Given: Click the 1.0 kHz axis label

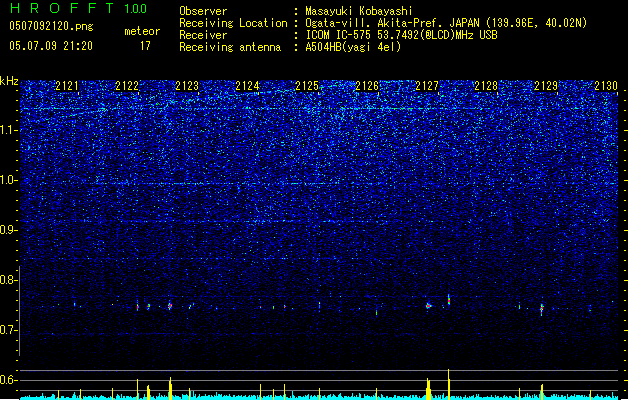Looking at the screenshot, I should [x=9, y=180].
